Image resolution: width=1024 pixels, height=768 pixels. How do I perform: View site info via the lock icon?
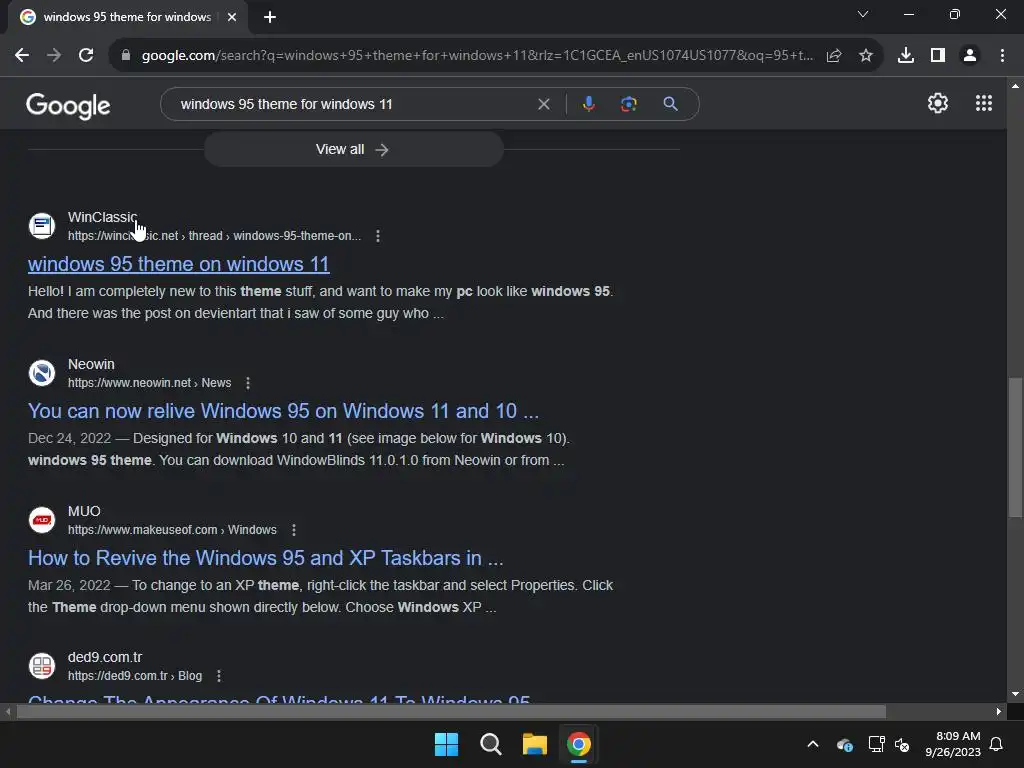point(126,56)
